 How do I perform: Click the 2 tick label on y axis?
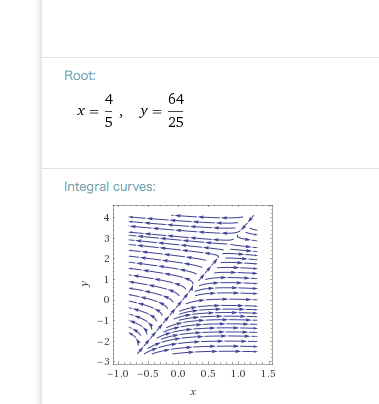tap(107, 259)
